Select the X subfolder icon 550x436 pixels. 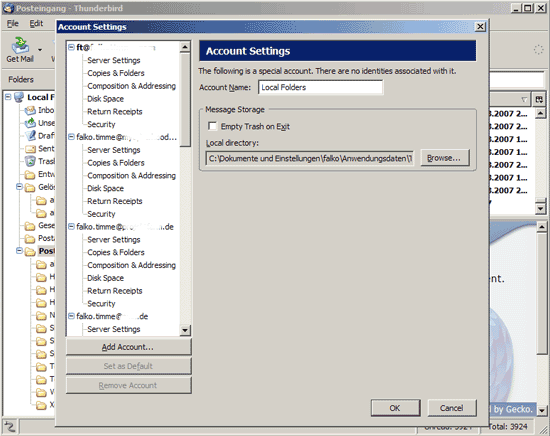click(41, 405)
